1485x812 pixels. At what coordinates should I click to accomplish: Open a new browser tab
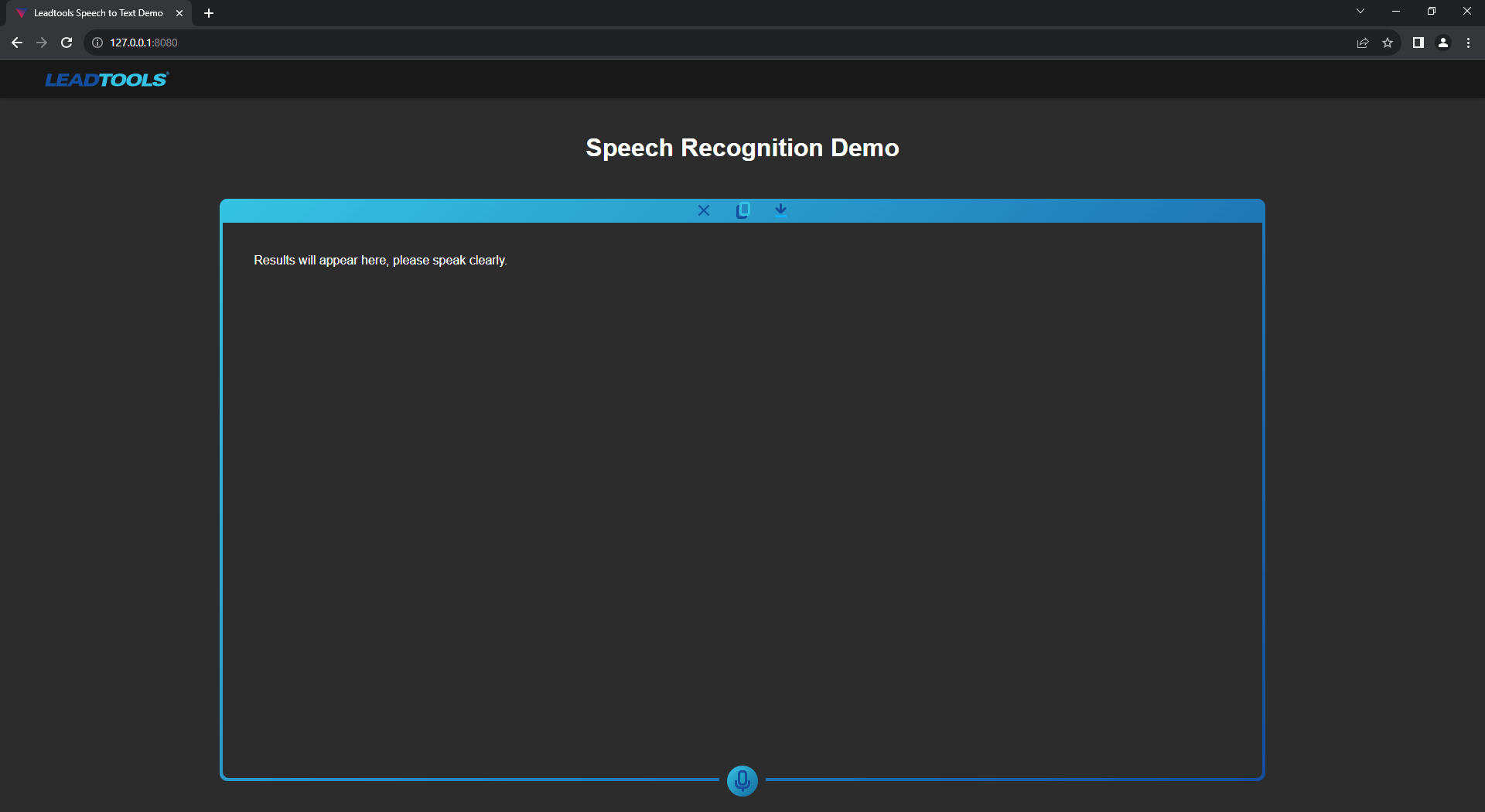coord(209,13)
